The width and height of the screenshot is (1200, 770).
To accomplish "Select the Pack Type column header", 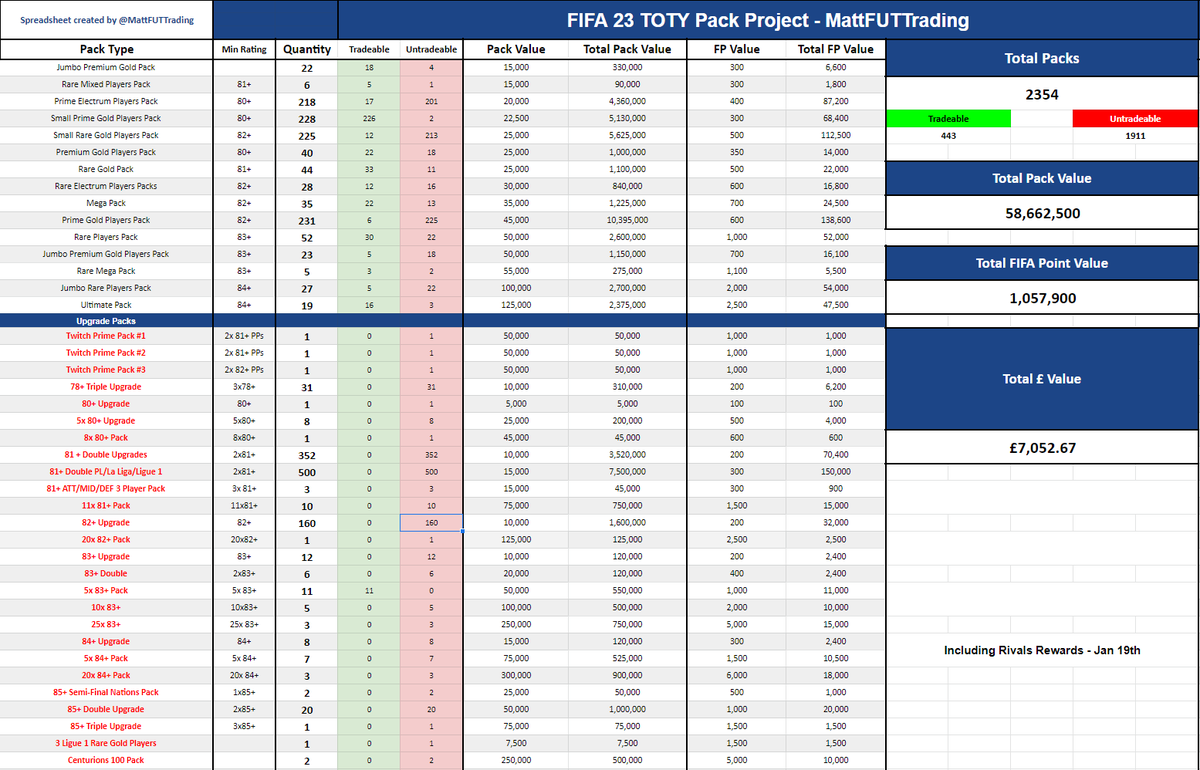I will 106,49.
